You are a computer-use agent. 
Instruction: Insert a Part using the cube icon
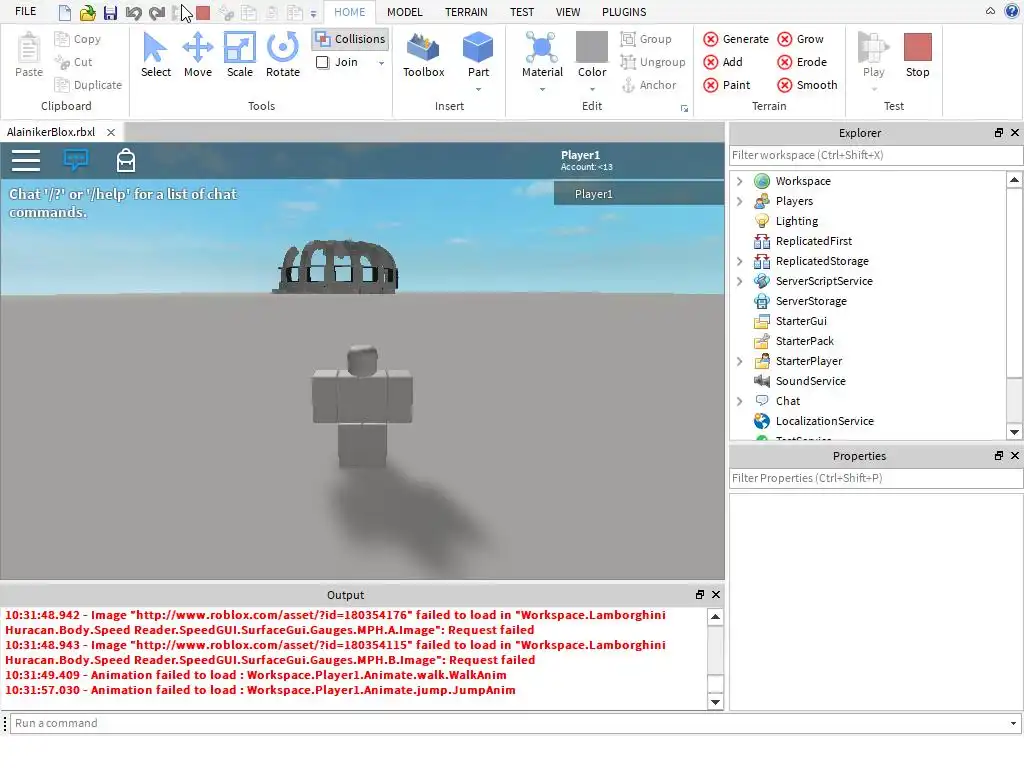coord(478,47)
